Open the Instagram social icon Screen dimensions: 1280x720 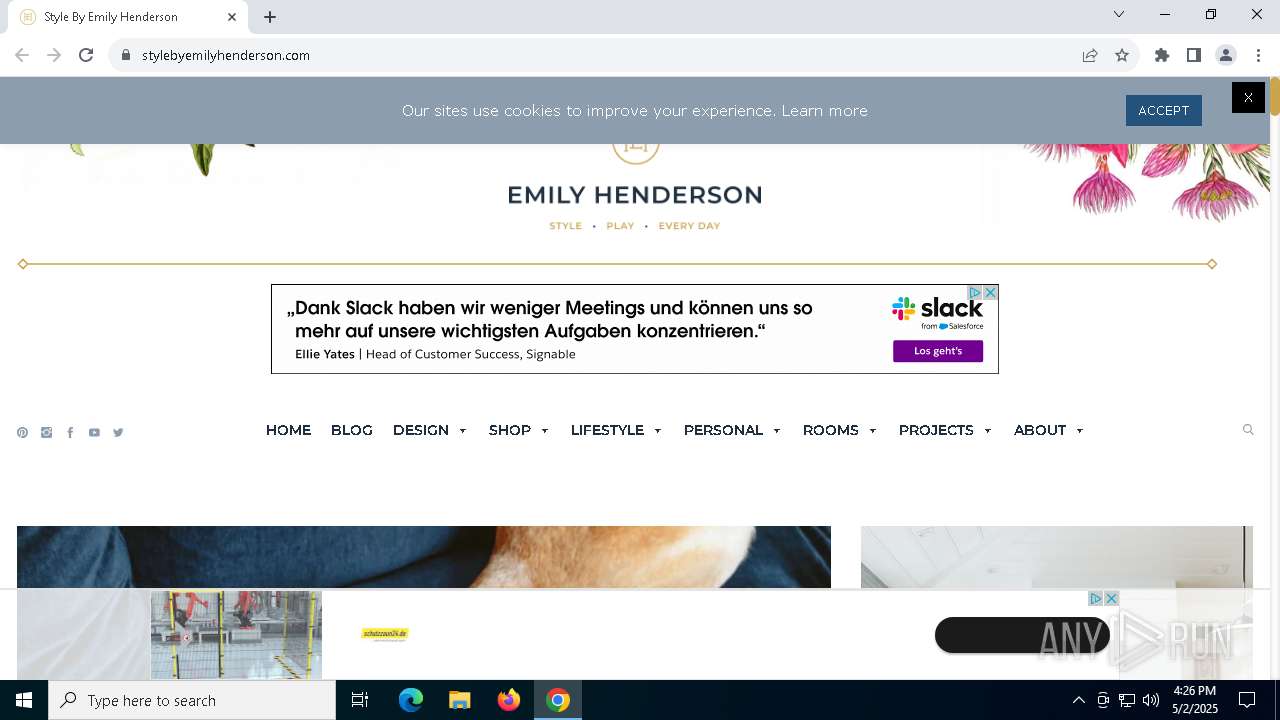coord(46,433)
